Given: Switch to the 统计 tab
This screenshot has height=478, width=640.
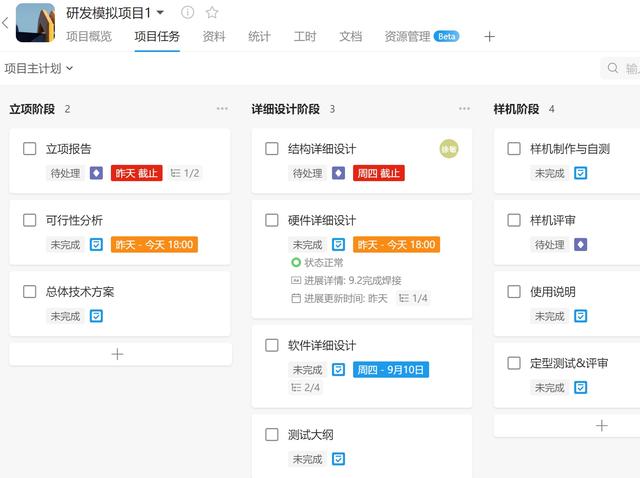Looking at the screenshot, I should 259,37.
